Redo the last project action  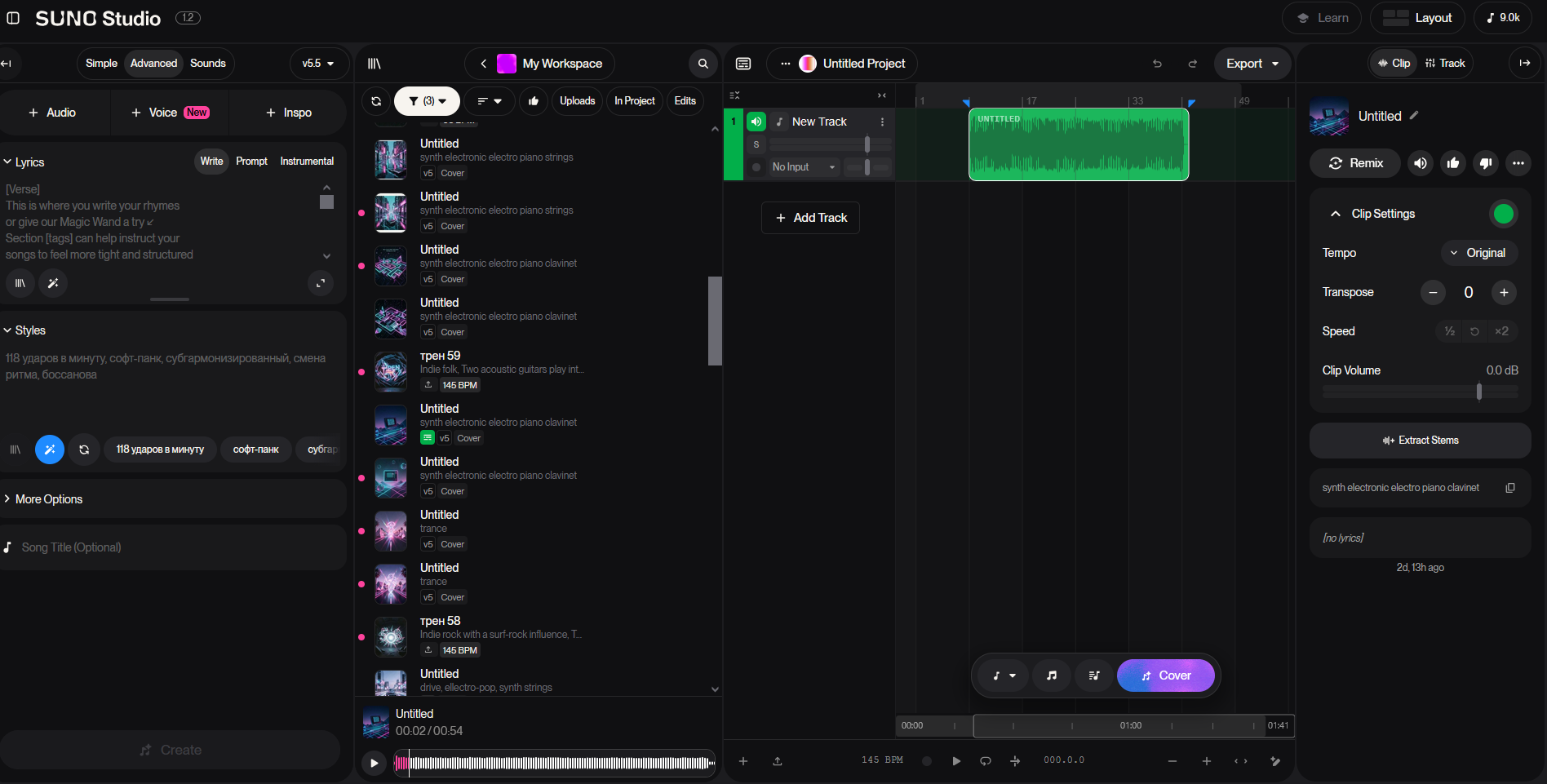coord(1193,64)
